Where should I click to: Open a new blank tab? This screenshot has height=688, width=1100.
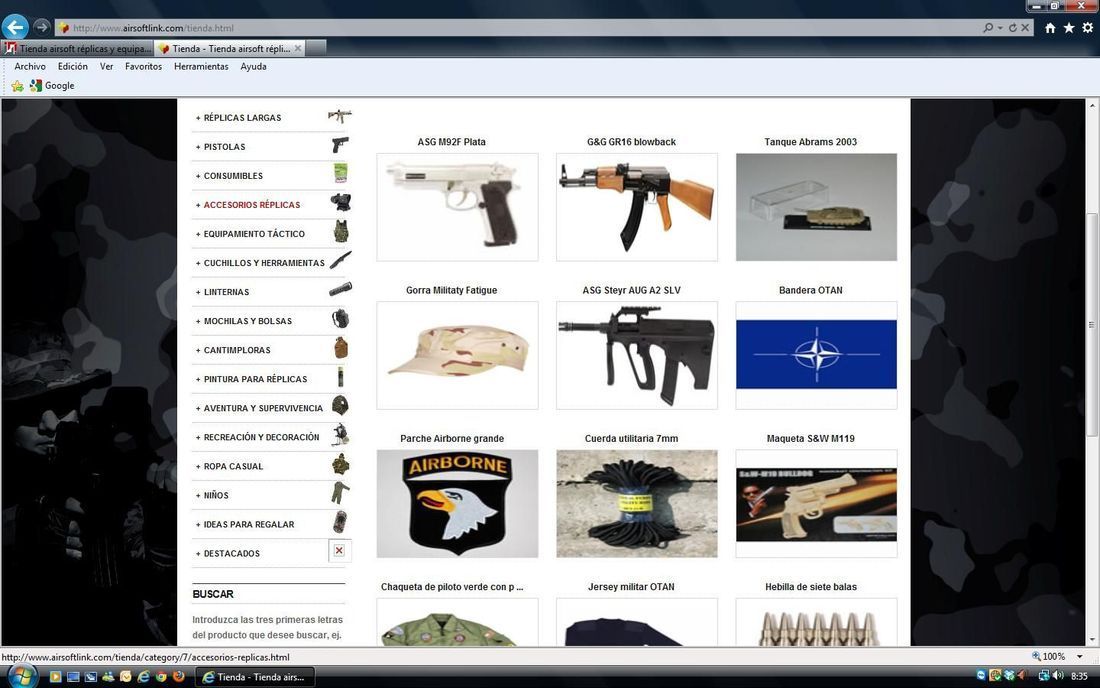tap(316, 48)
